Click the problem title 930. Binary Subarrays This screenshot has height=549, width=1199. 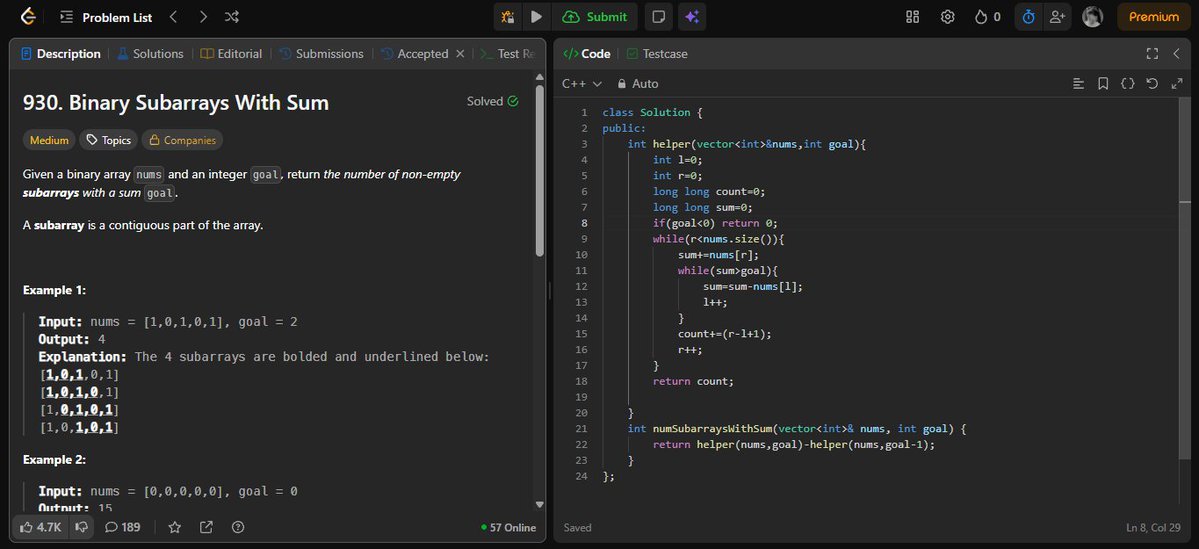pyautogui.click(x=176, y=102)
